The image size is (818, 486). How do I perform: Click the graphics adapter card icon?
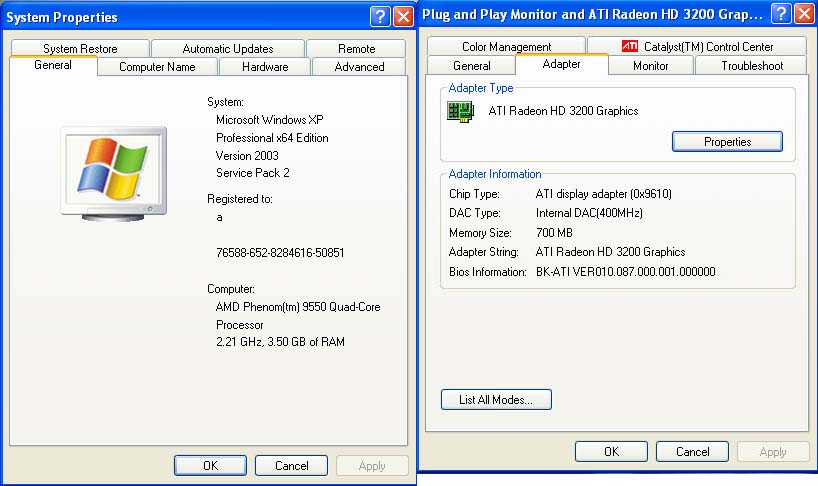(460, 112)
